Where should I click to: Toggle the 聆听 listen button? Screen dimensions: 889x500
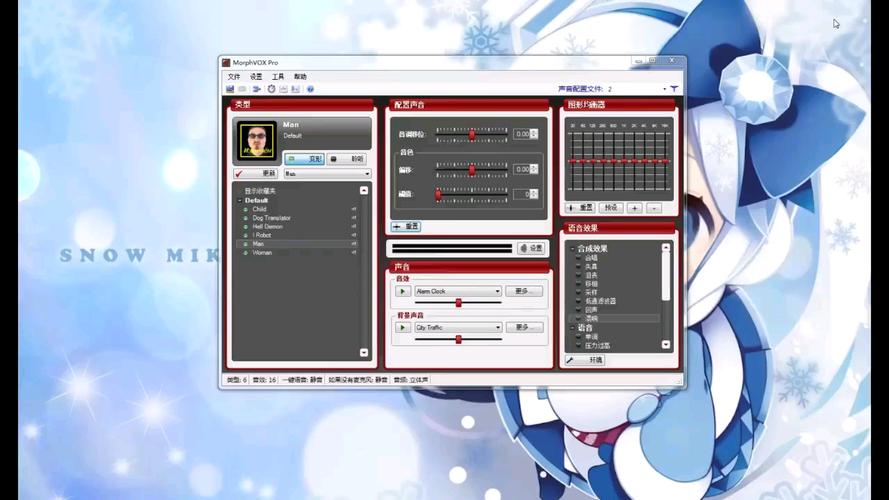click(348, 159)
